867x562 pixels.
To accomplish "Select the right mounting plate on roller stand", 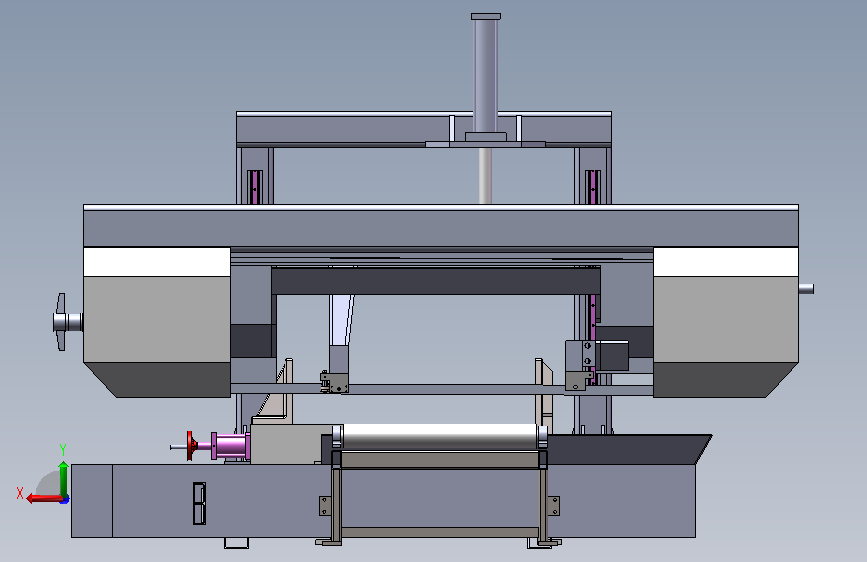I will point(553,506).
